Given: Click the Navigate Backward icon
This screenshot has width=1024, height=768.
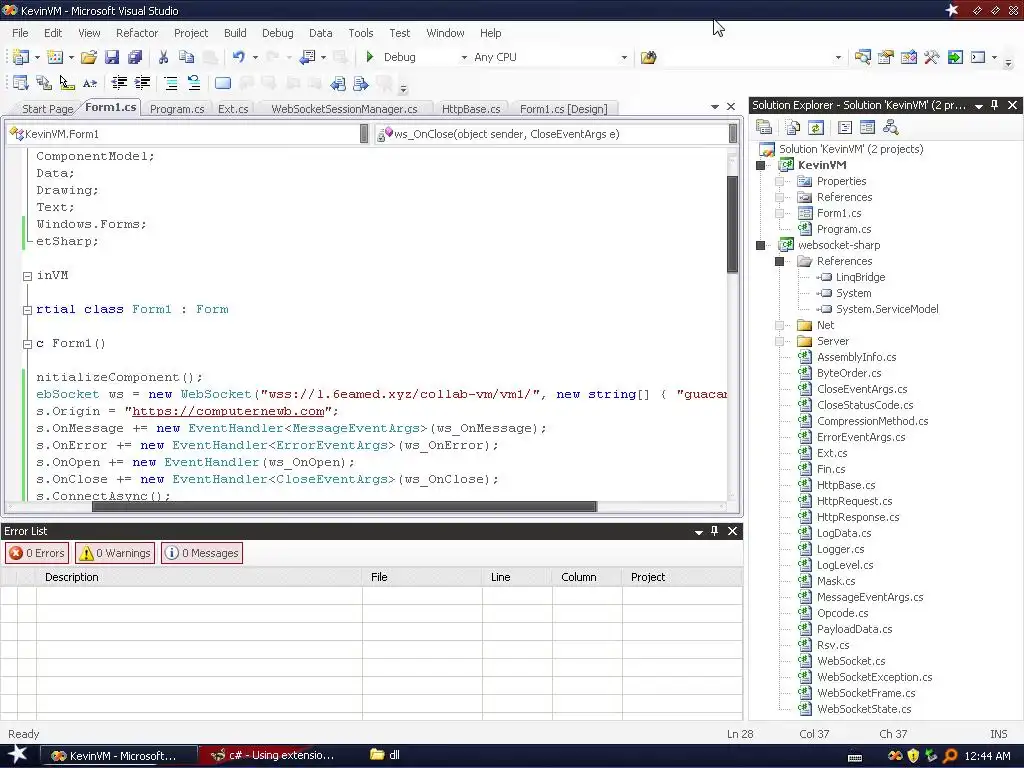Looking at the screenshot, I should [308, 57].
